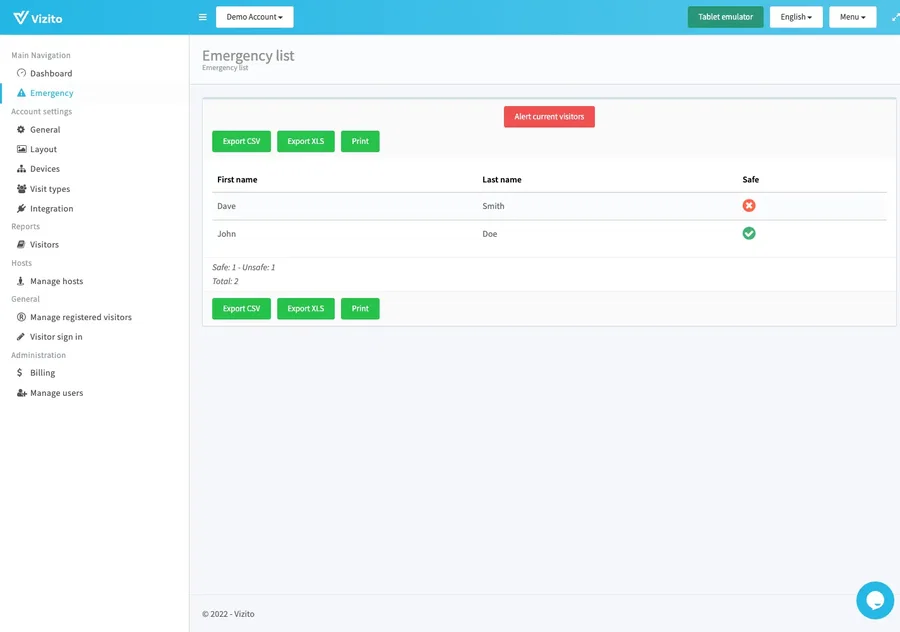Open the live chat bubble
Screen dimensions: 900x632
pos(874,600)
